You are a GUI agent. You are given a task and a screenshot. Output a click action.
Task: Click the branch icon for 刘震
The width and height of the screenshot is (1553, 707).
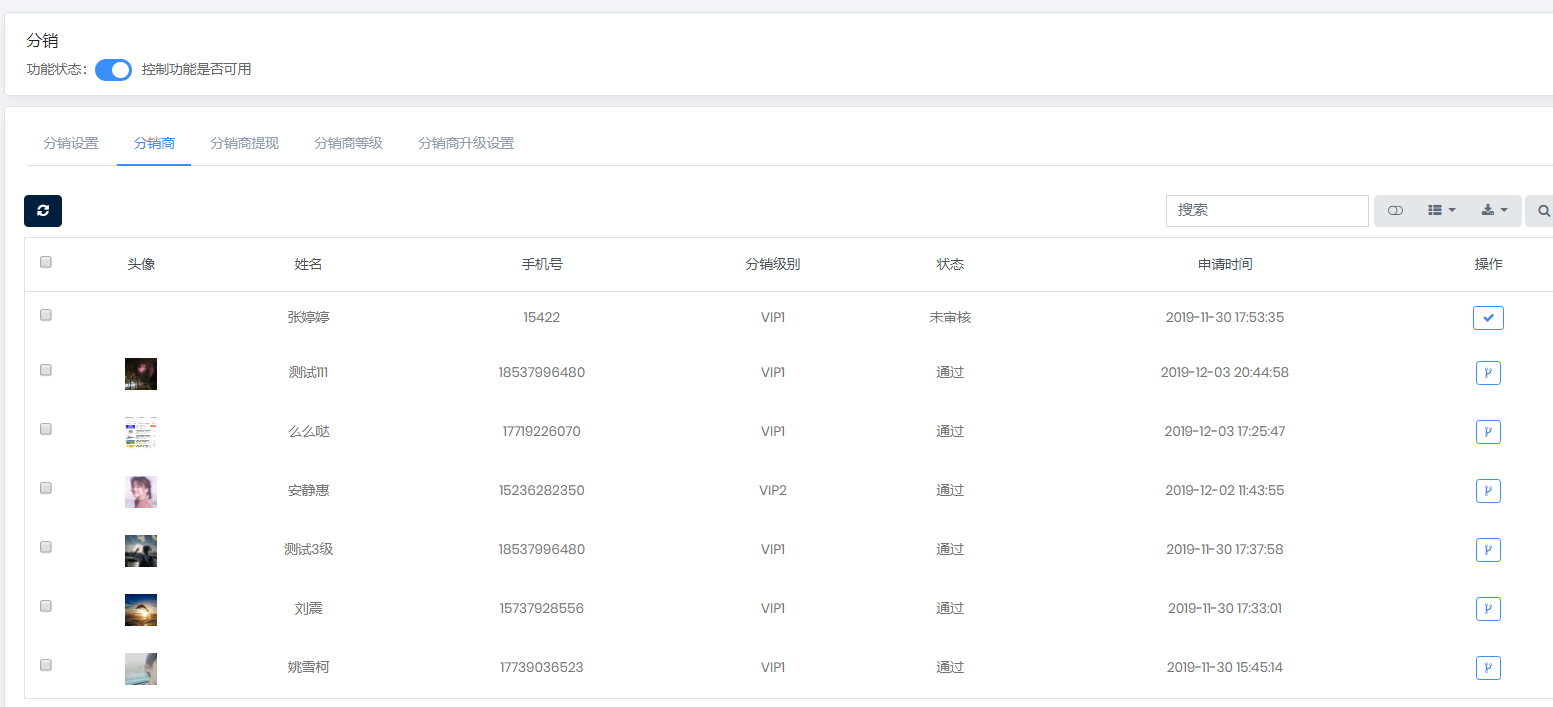pyautogui.click(x=1488, y=609)
